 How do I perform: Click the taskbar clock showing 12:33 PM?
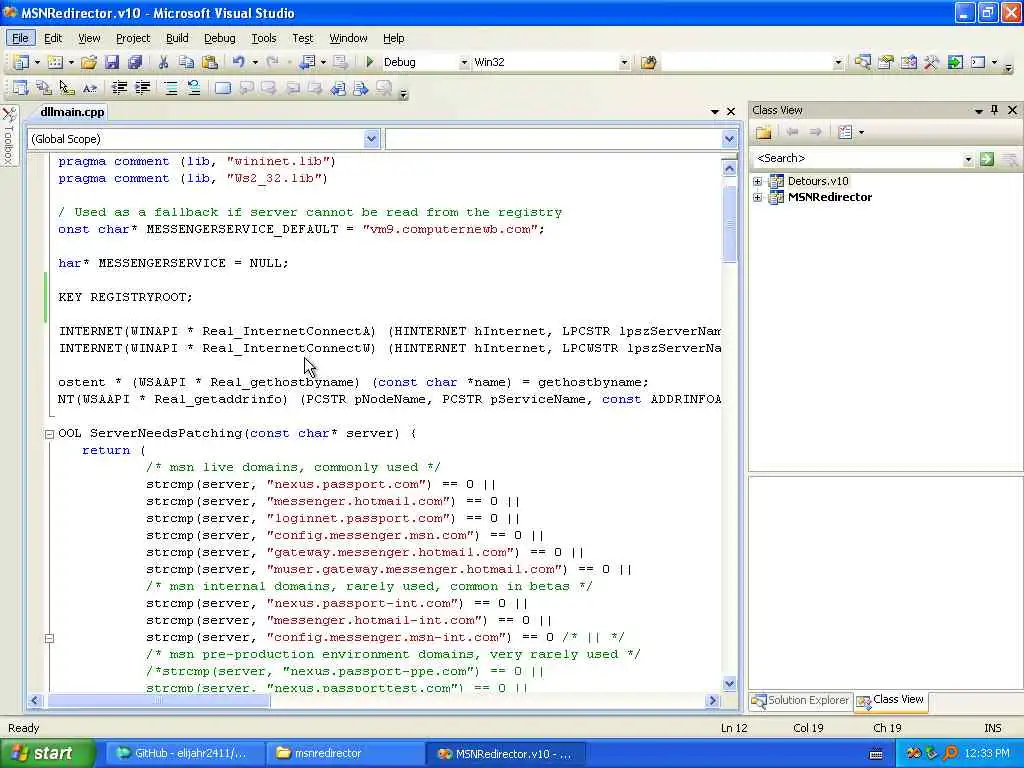pos(987,754)
